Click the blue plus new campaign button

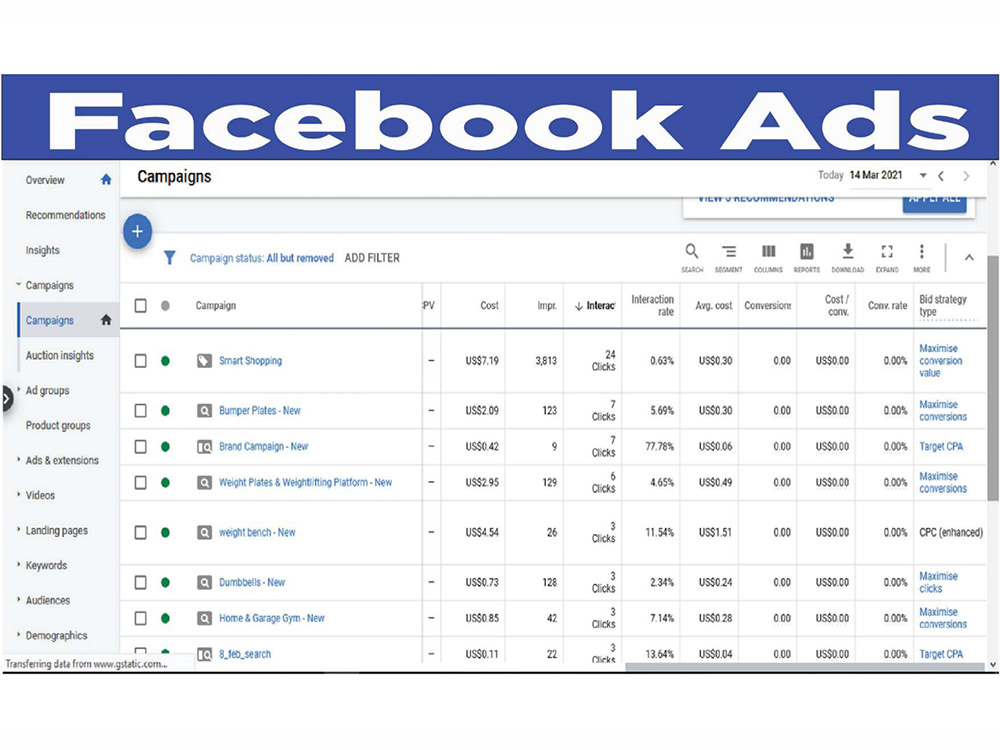pyautogui.click(x=137, y=231)
